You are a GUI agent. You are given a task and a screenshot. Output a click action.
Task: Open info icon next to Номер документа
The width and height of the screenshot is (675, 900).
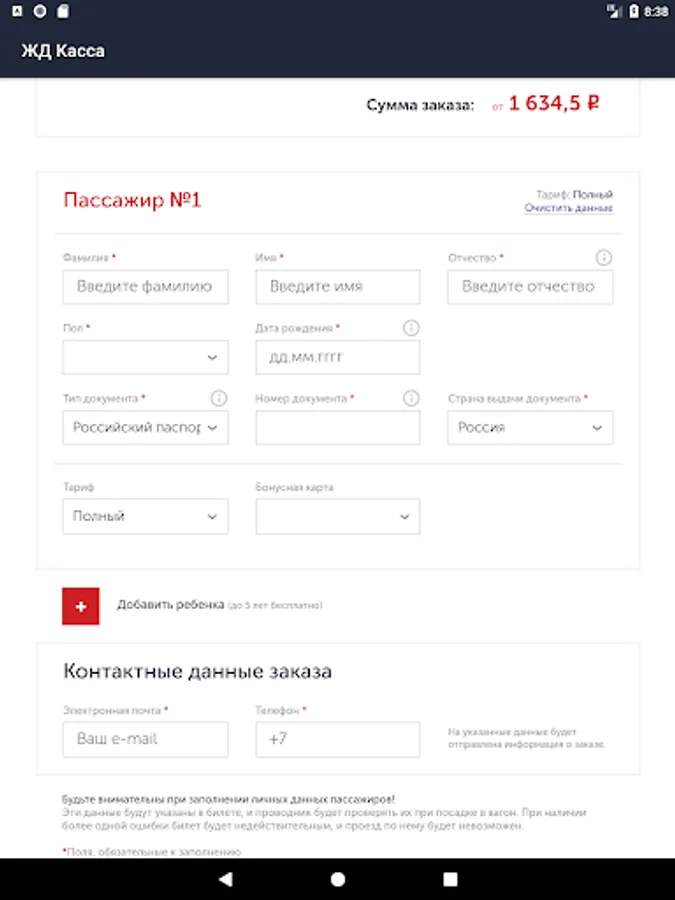click(x=411, y=398)
